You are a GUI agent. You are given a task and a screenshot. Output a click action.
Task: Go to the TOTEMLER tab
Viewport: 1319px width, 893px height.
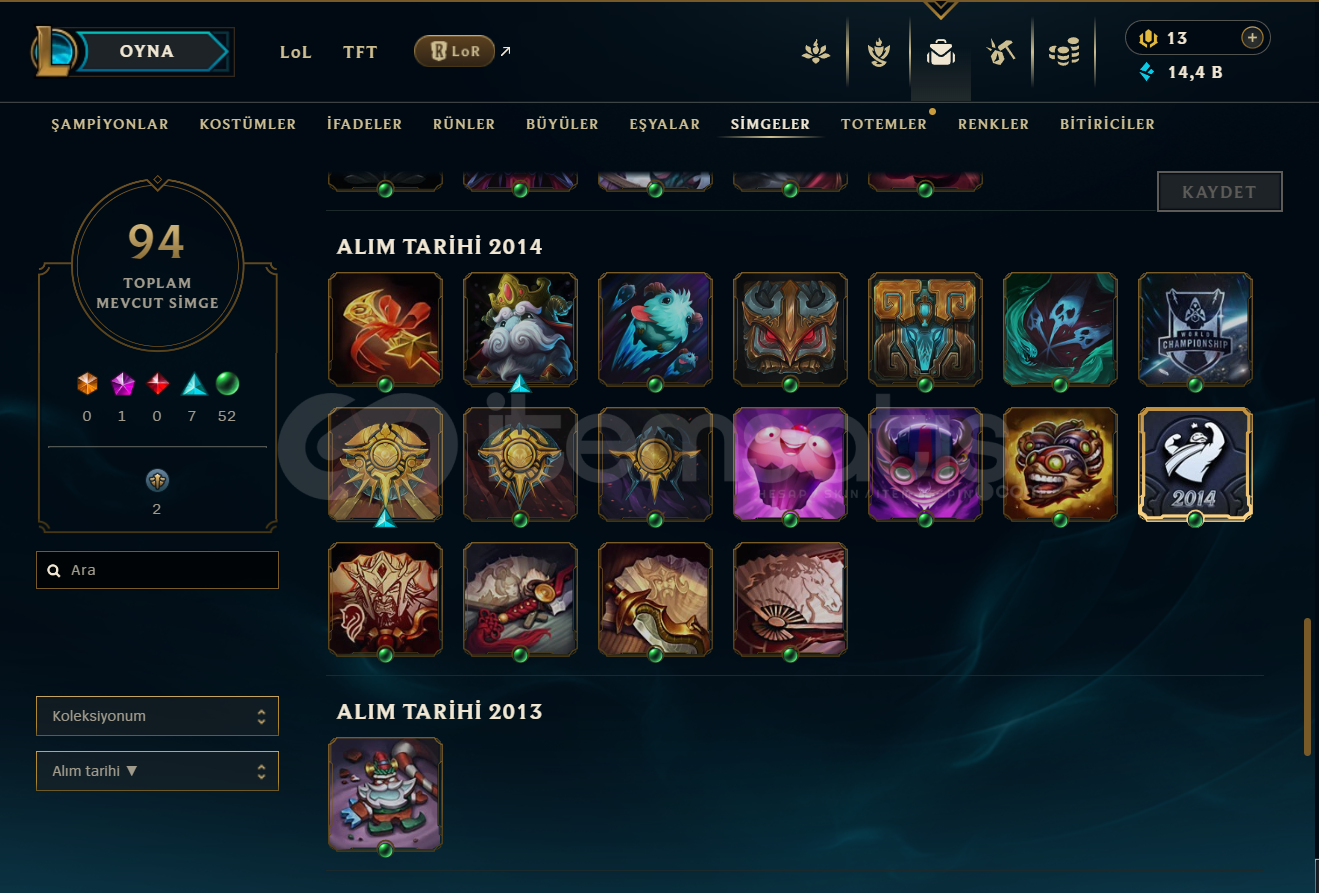click(884, 124)
